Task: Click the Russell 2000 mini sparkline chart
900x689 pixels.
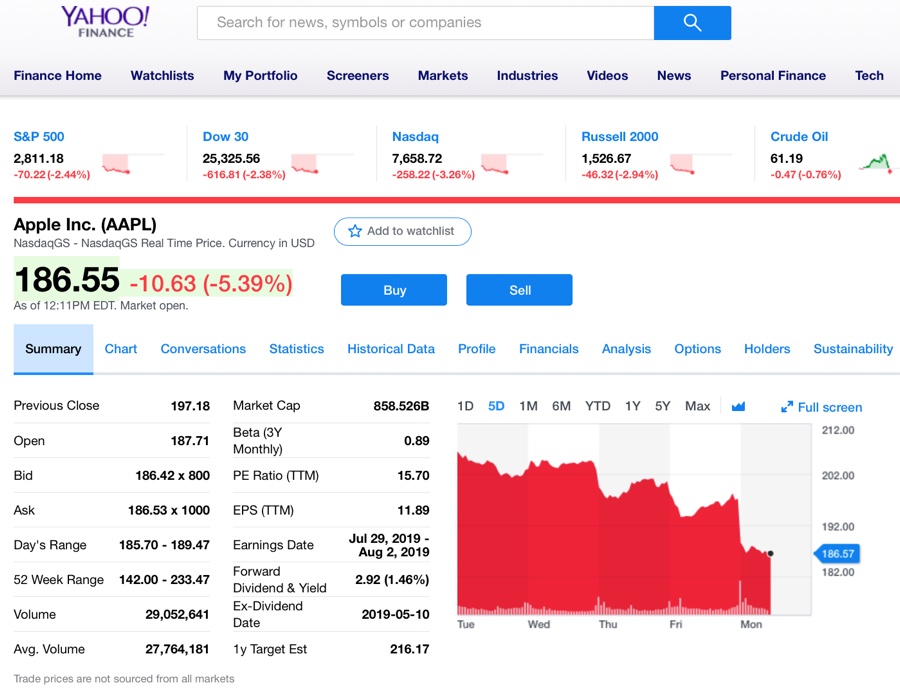Action: (x=700, y=164)
